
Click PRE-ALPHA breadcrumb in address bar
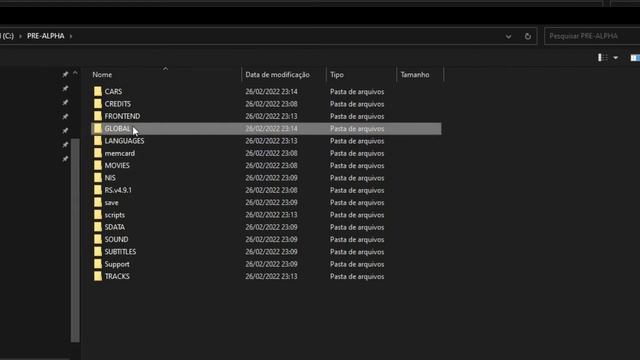(x=46, y=36)
